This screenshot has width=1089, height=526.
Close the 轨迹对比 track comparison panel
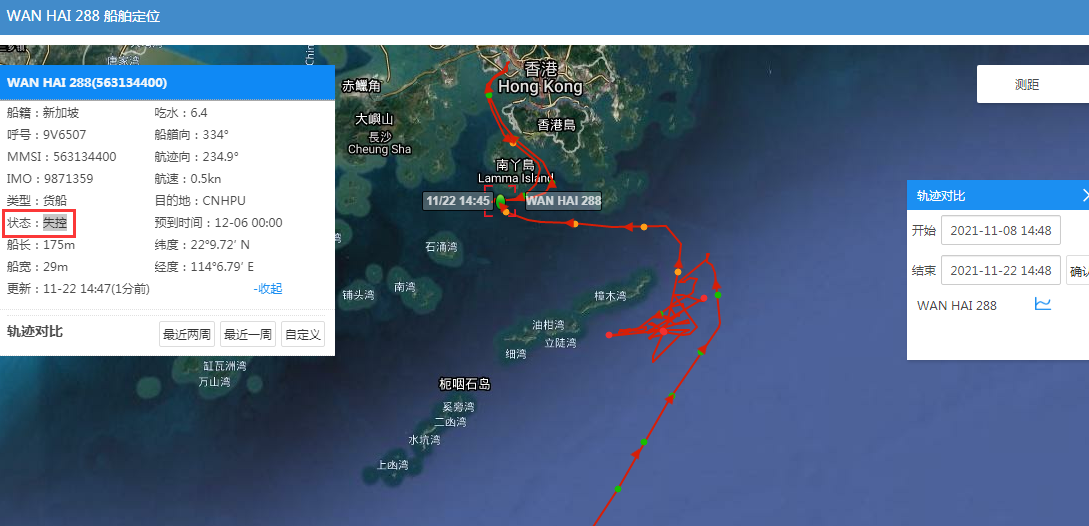coord(1084,196)
